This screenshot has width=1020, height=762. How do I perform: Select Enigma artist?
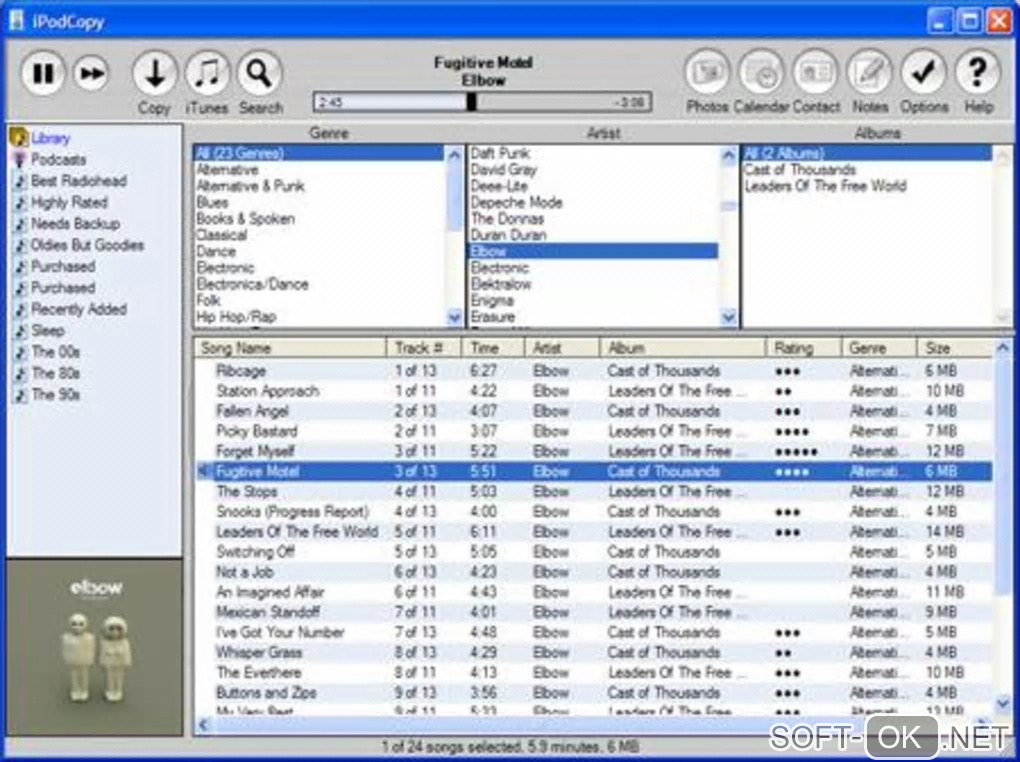tap(492, 301)
